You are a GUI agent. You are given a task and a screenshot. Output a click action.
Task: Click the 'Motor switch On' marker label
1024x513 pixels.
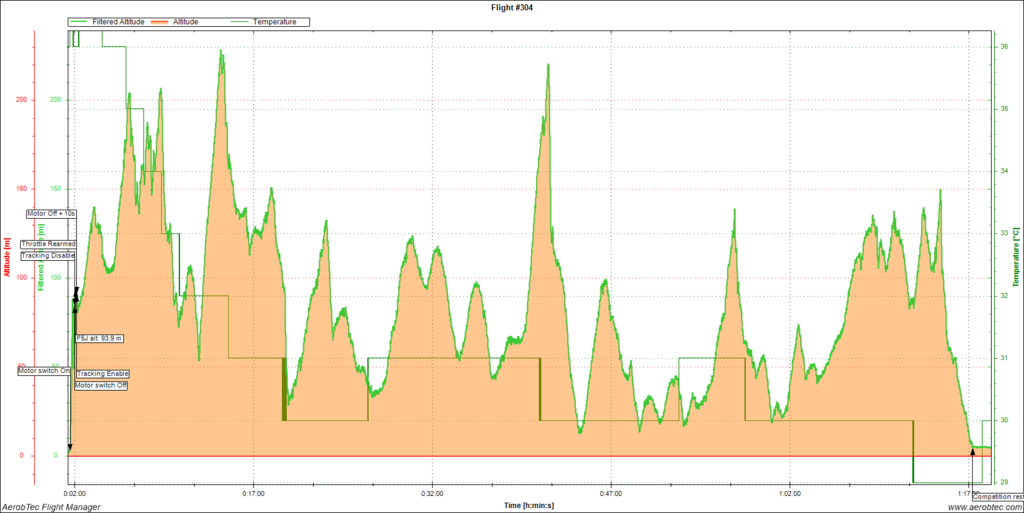click(45, 370)
